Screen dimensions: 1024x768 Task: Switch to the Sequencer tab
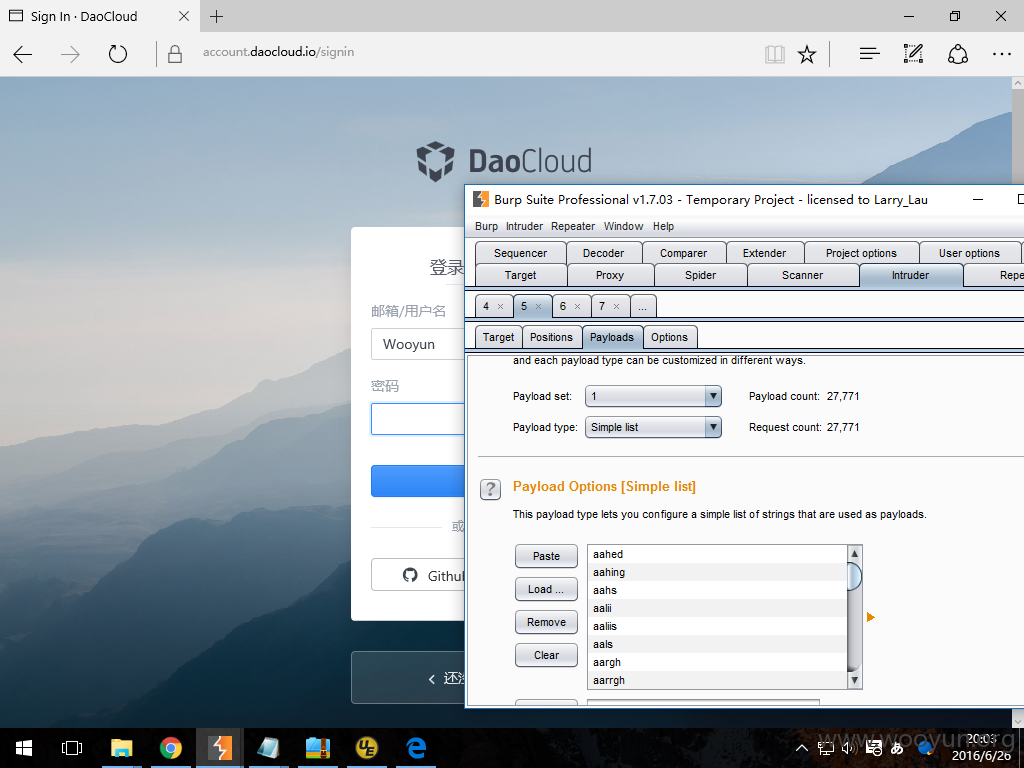point(520,253)
